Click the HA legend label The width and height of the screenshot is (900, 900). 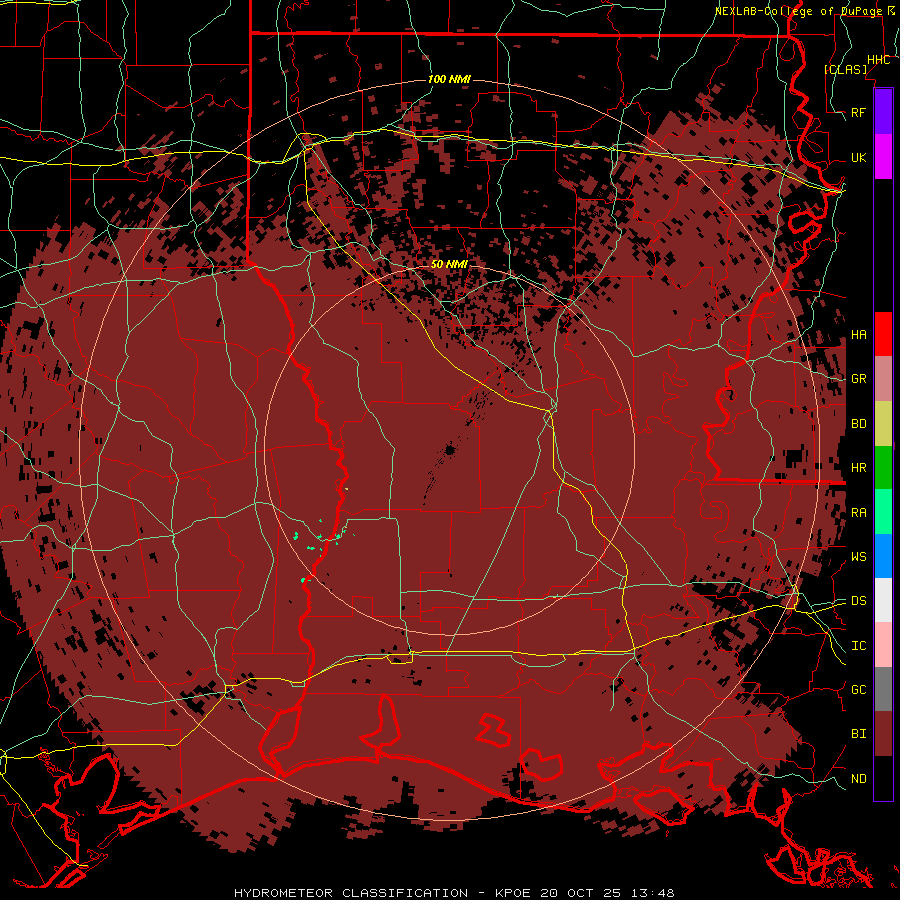[x=859, y=334]
